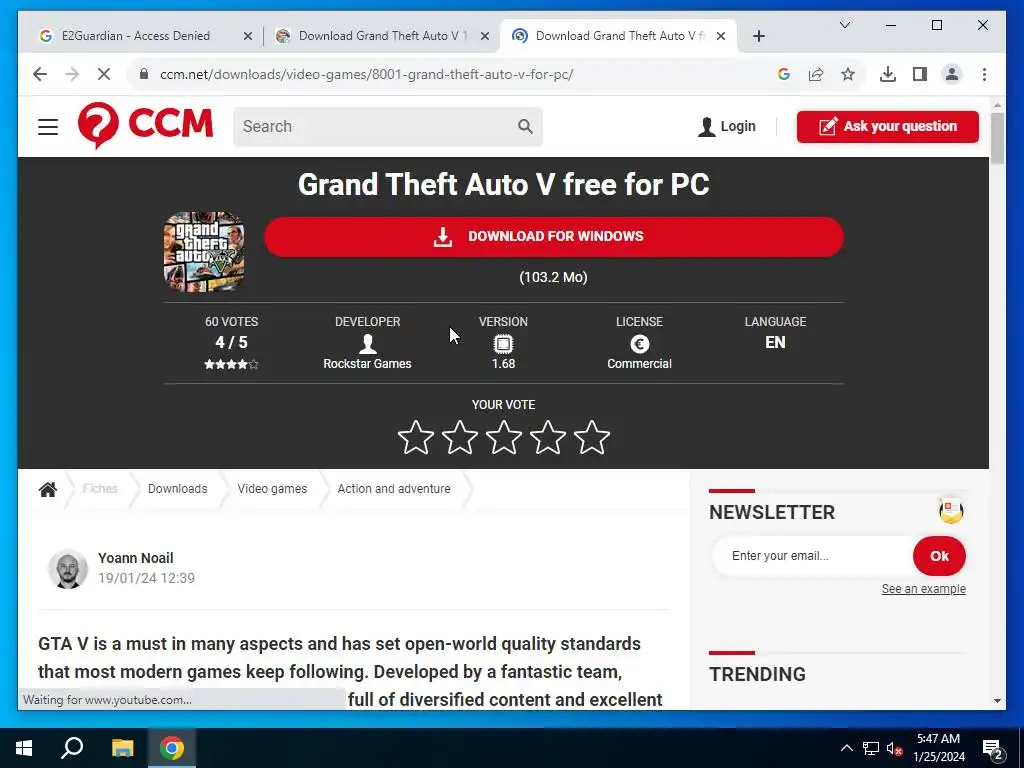The width and height of the screenshot is (1024, 768).
Task: Rate with the fifth star
Action: (x=592, y=437)
